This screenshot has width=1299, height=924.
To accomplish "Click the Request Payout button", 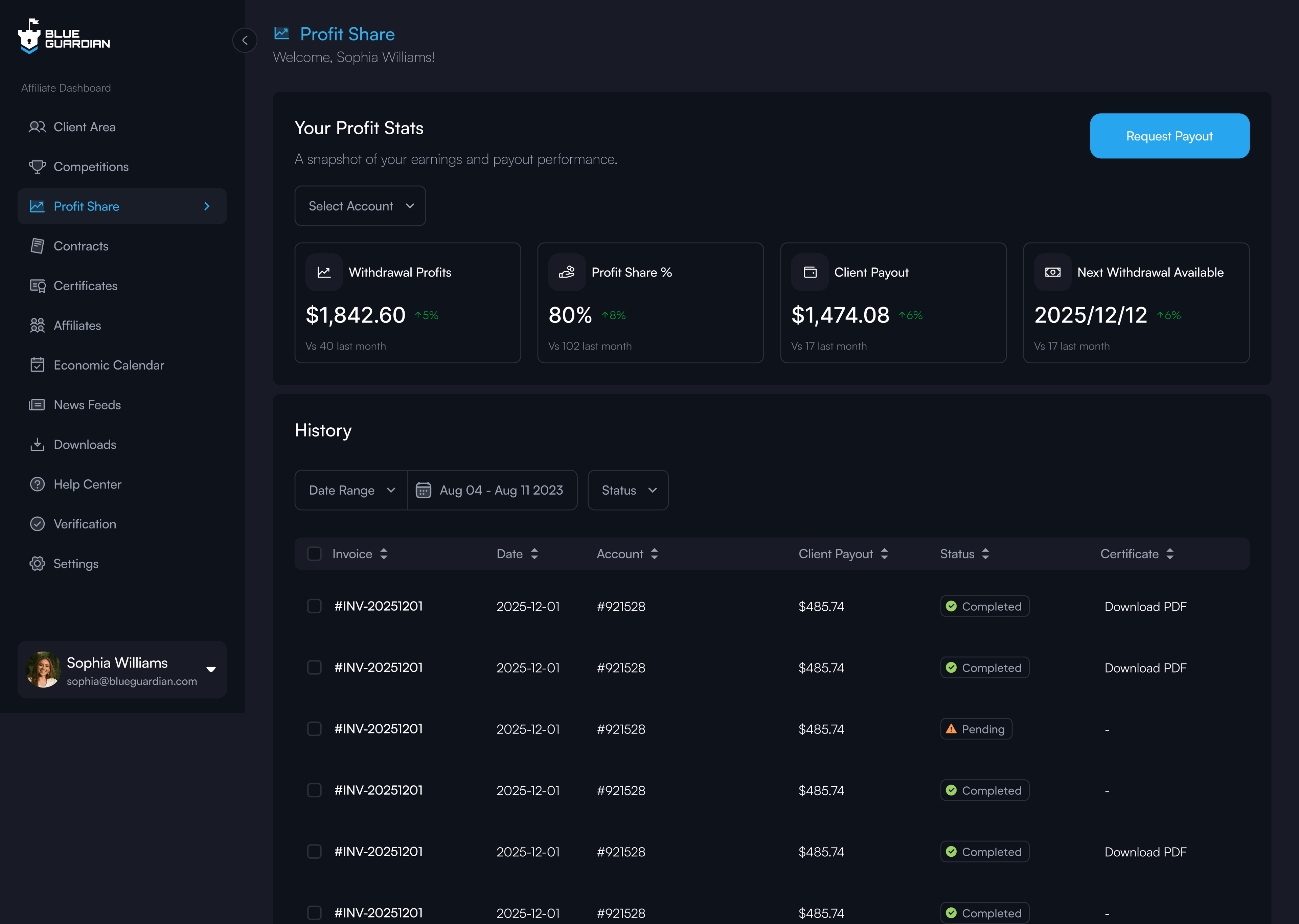I will click(1169, 136).
